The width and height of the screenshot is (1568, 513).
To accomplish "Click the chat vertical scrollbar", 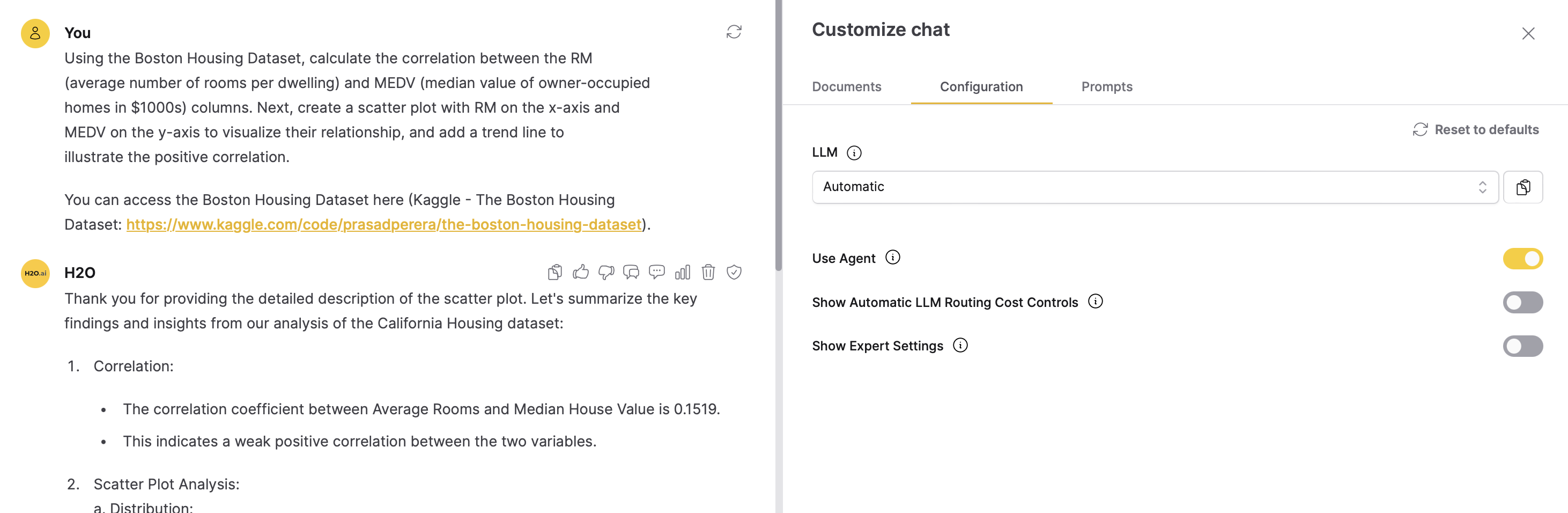I will [x=778, y=135].
